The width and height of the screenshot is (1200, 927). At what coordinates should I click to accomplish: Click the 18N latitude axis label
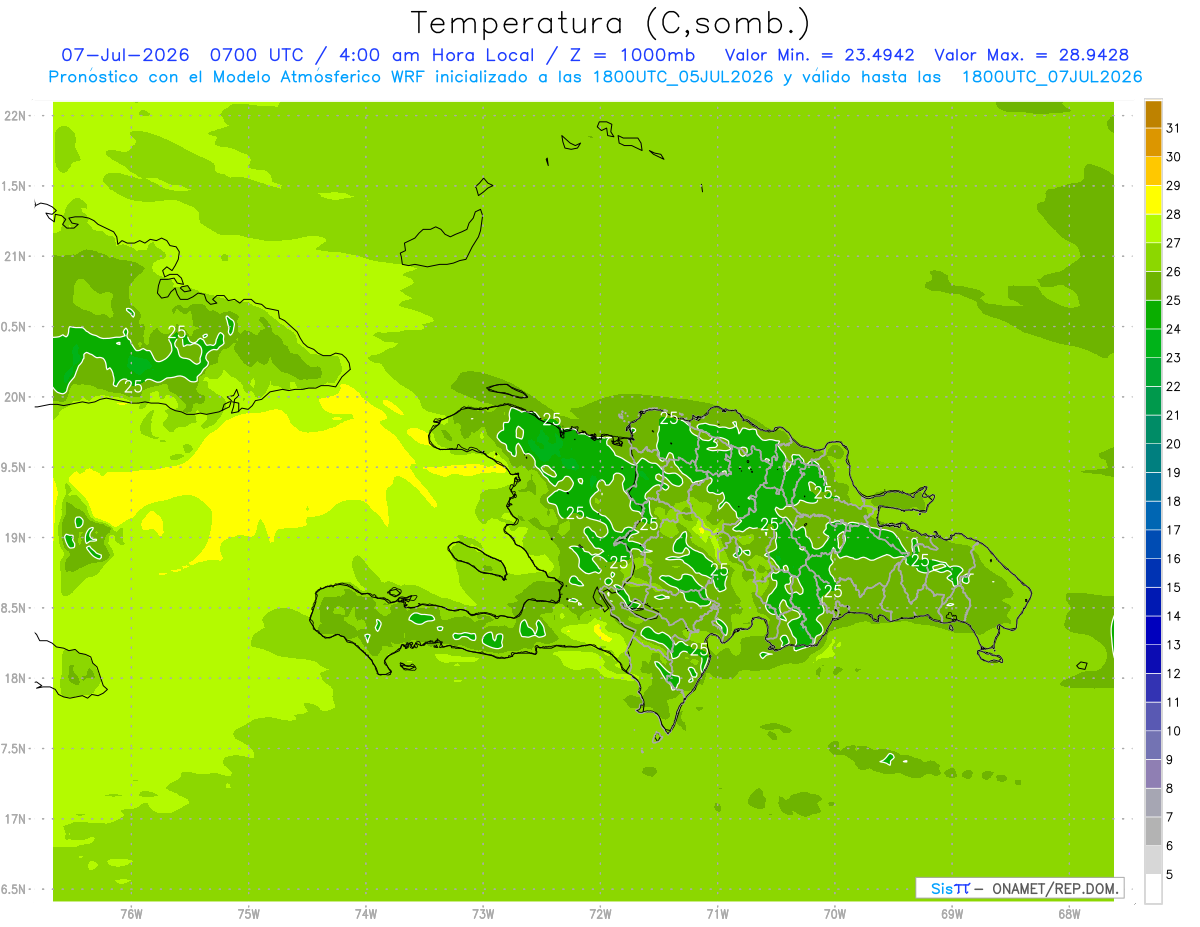(x=16, y=678)
